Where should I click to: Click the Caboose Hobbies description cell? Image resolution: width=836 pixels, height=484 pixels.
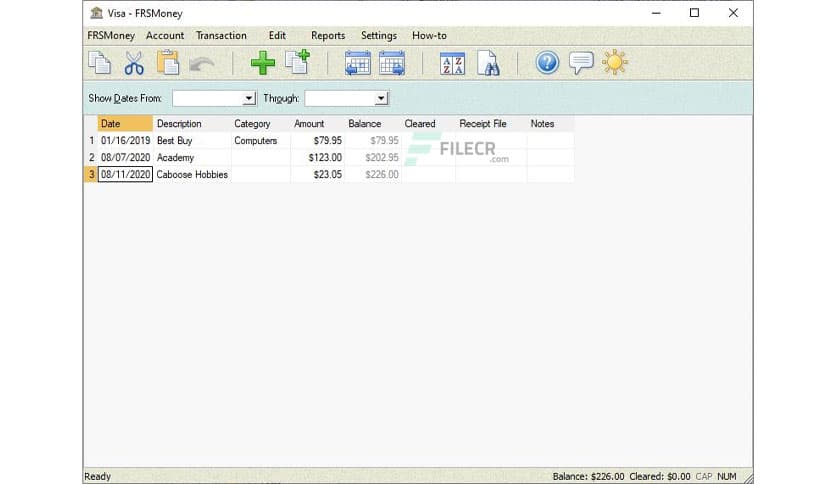pos(192,174)
